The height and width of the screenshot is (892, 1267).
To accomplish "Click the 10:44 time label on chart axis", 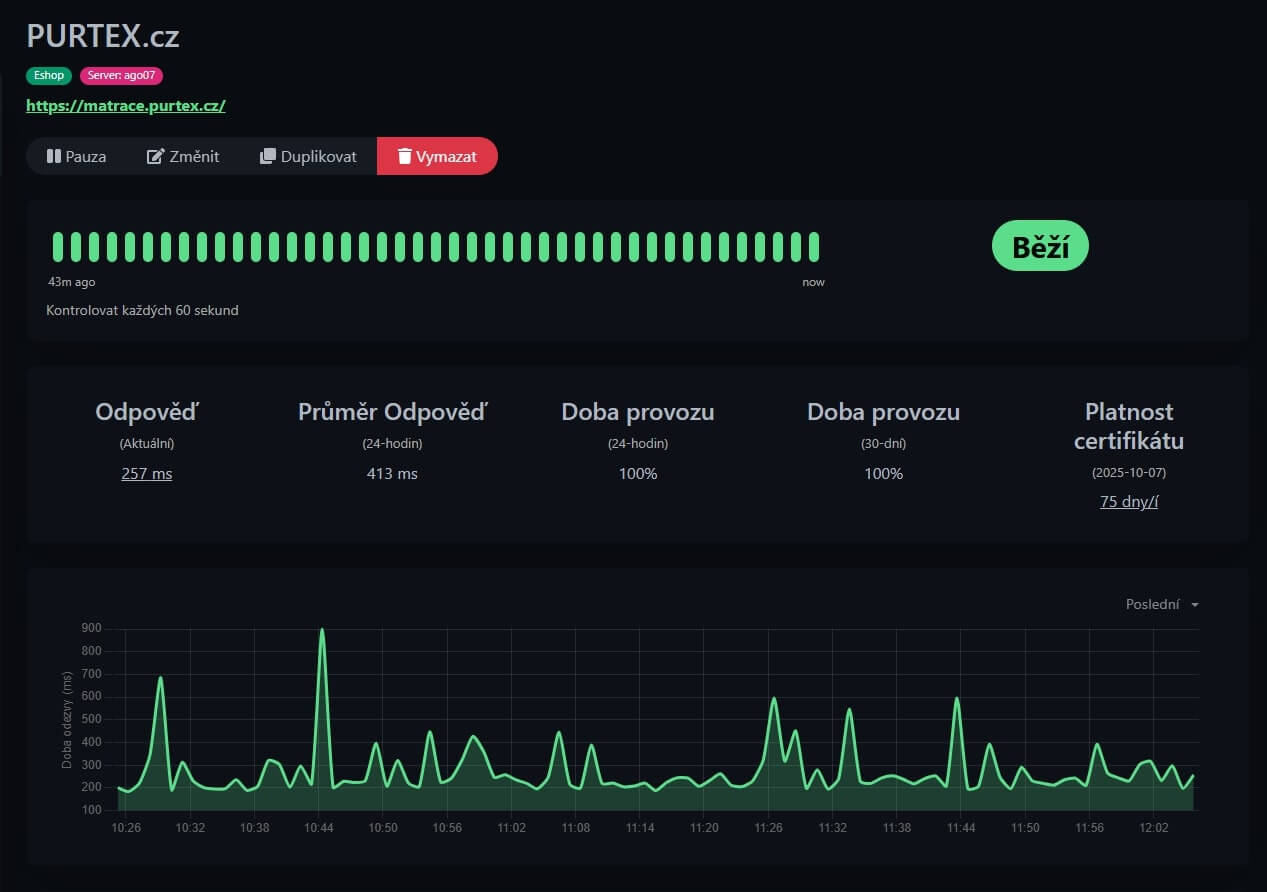I will point(319,828).
